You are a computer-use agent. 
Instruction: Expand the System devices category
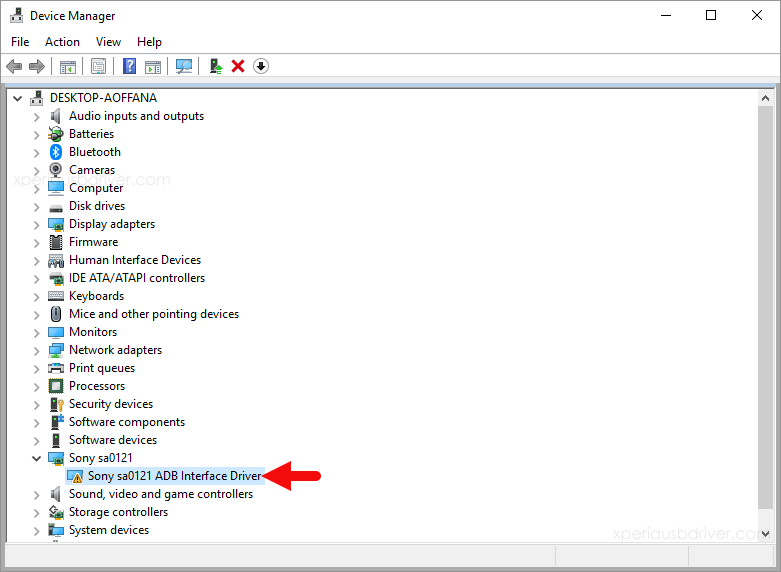(36, 531)
